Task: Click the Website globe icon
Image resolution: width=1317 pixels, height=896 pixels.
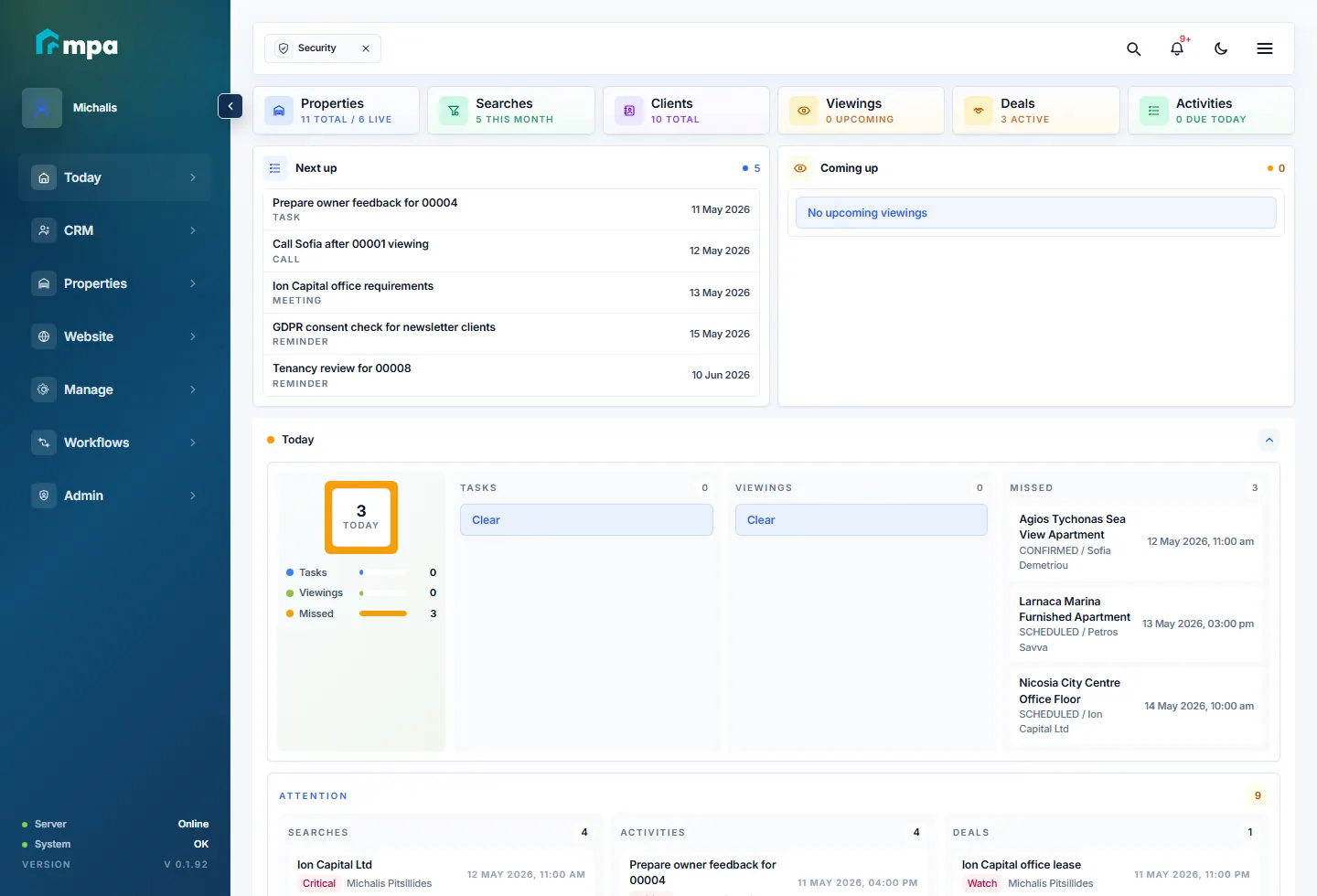Action: 44,336
